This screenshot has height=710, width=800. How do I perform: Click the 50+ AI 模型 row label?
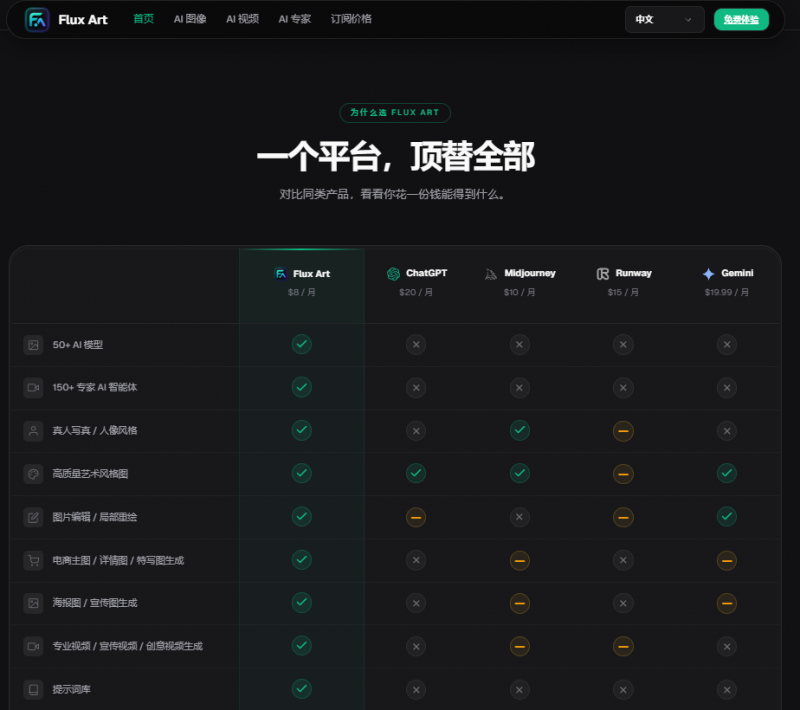(78, 345)
